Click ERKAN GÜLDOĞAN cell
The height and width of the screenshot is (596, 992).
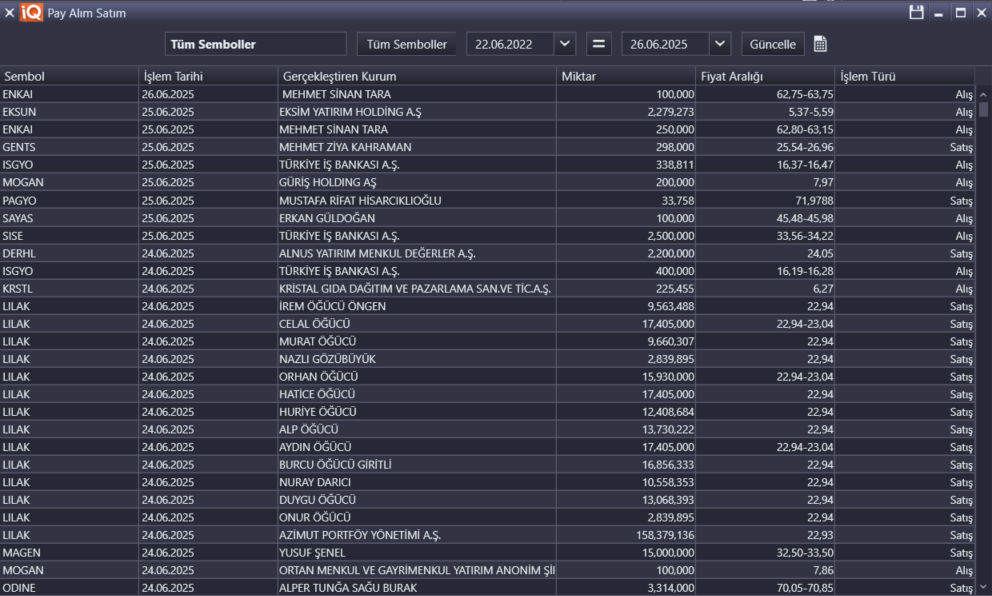(417, 218)
